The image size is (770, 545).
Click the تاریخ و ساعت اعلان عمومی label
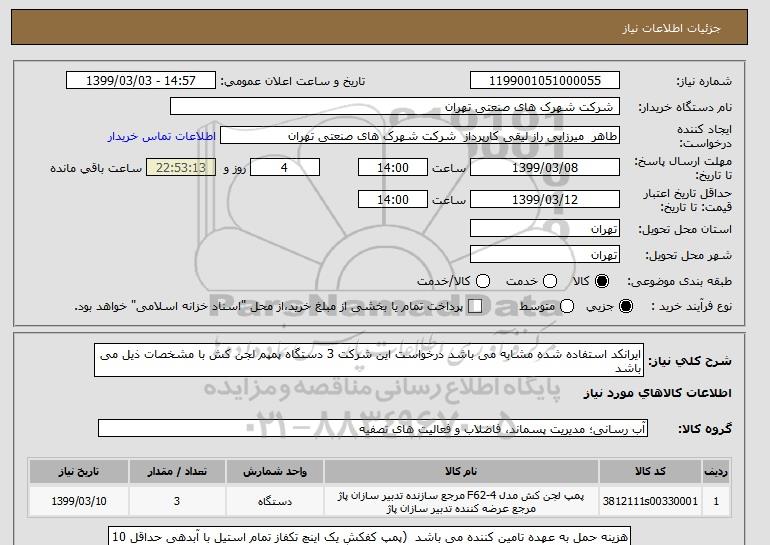pyautogui.click(x=292, y=81)
